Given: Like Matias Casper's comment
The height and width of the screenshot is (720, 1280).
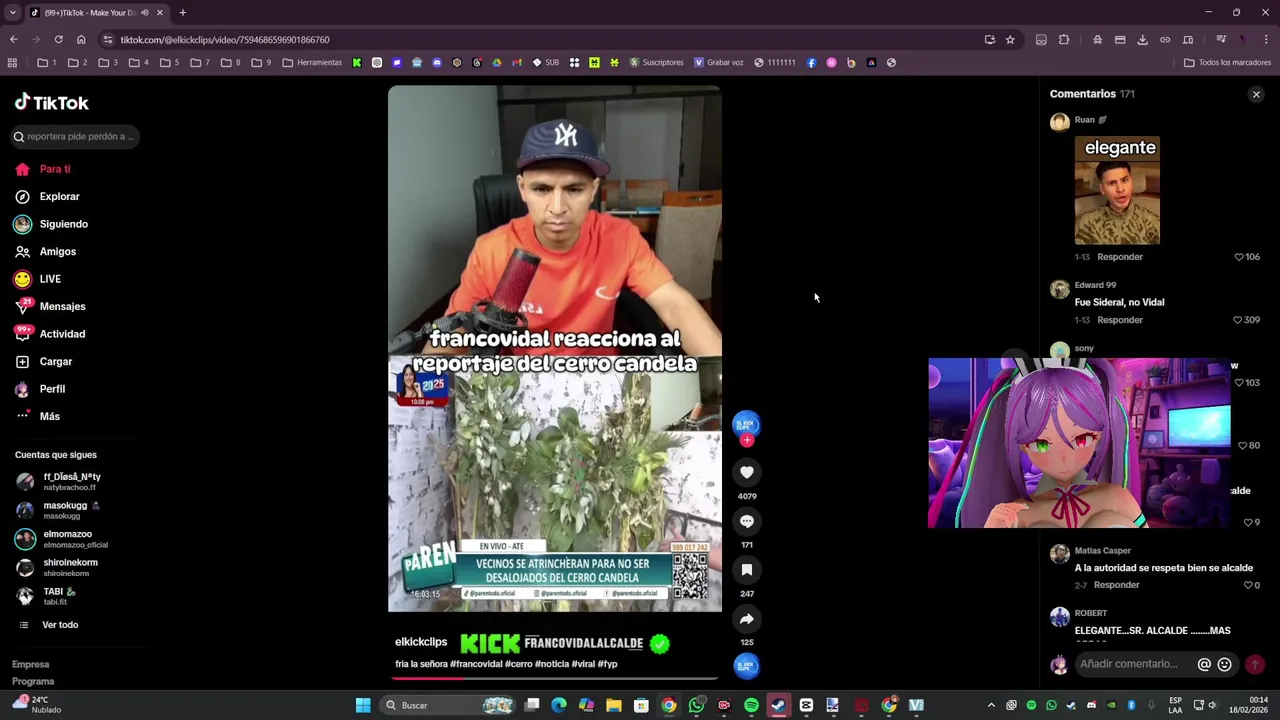Looking at the screenshot, I should coord(1250,585).
